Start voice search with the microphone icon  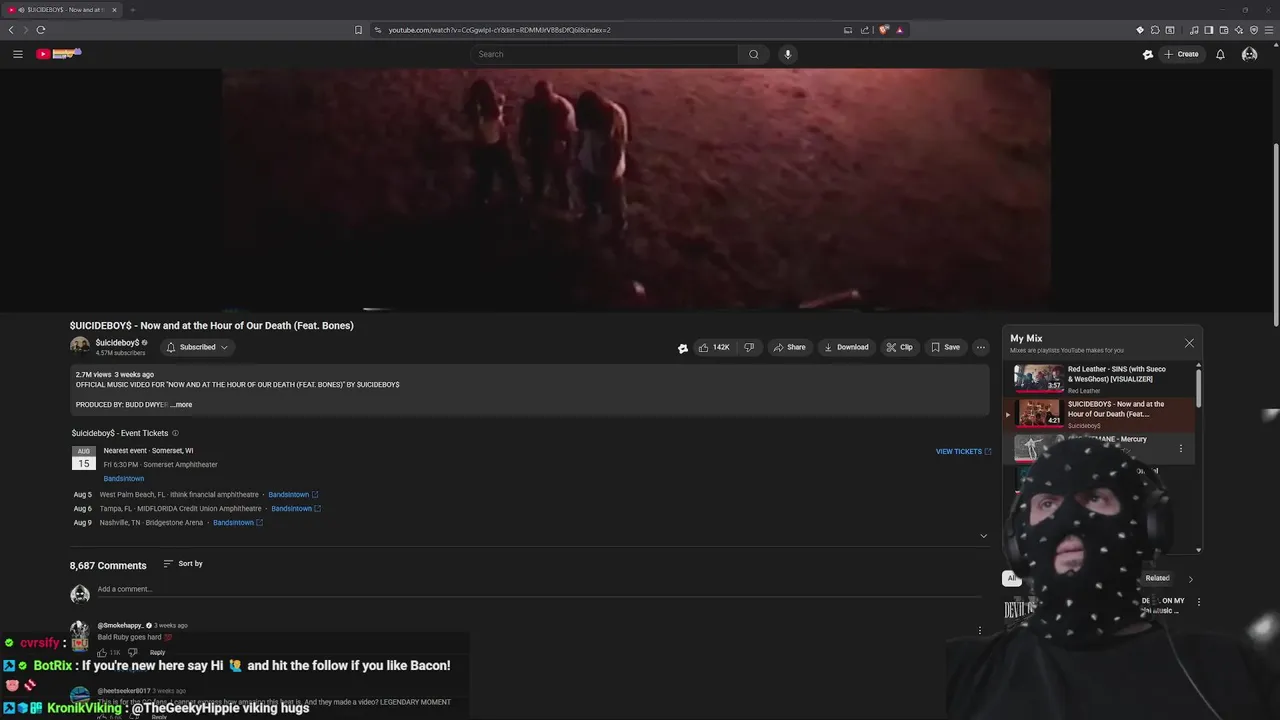(x=788, y=54)
